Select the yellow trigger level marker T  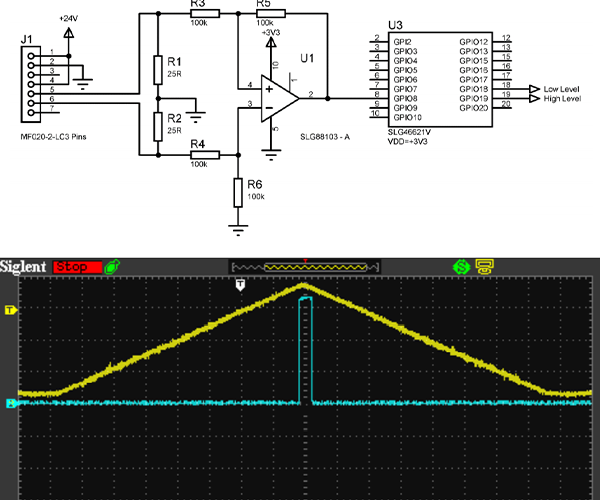[11, 310]
